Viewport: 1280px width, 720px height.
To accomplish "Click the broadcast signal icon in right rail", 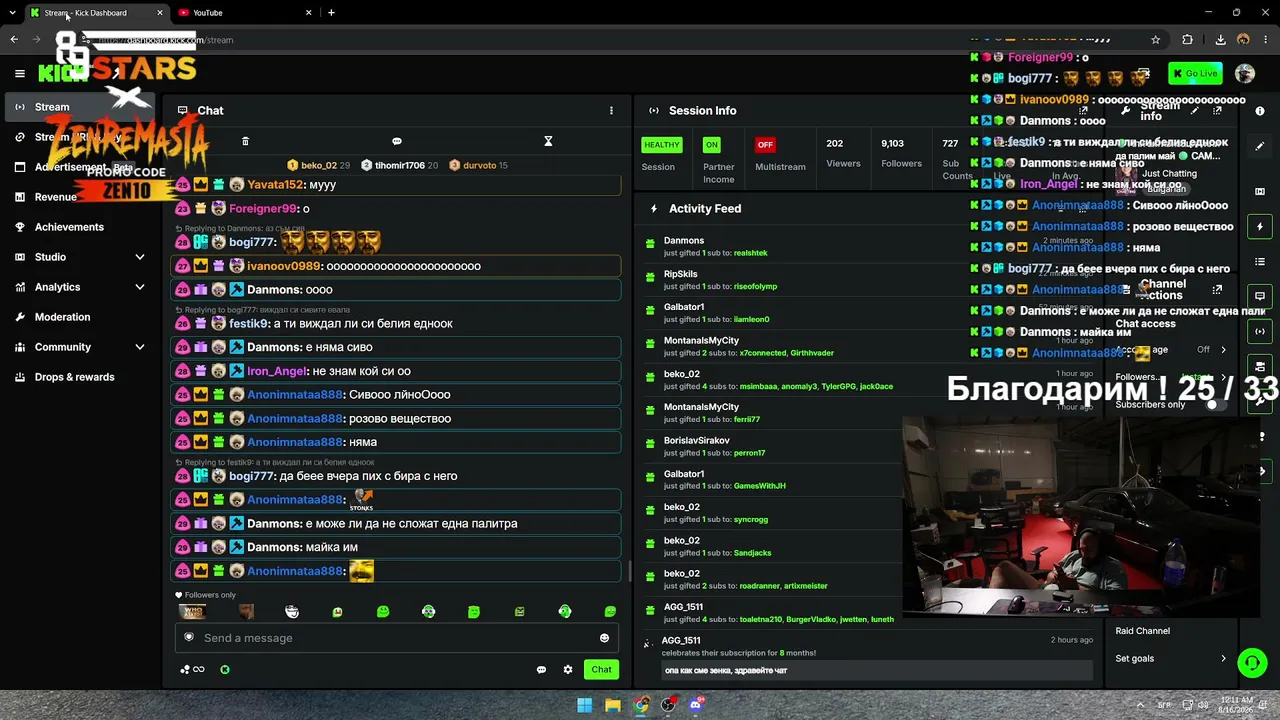I will (x=1260, y=331).
